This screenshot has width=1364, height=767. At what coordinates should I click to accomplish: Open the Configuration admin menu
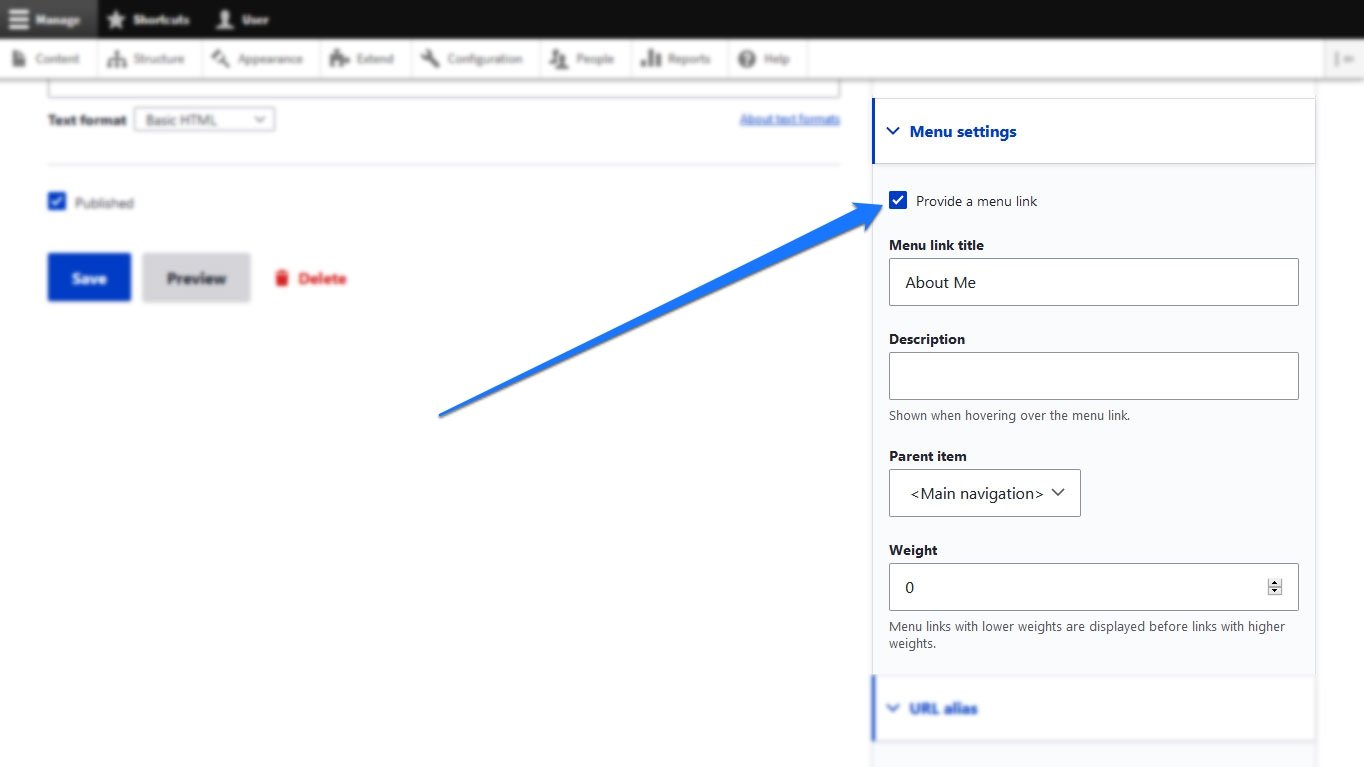click(473, 59)
